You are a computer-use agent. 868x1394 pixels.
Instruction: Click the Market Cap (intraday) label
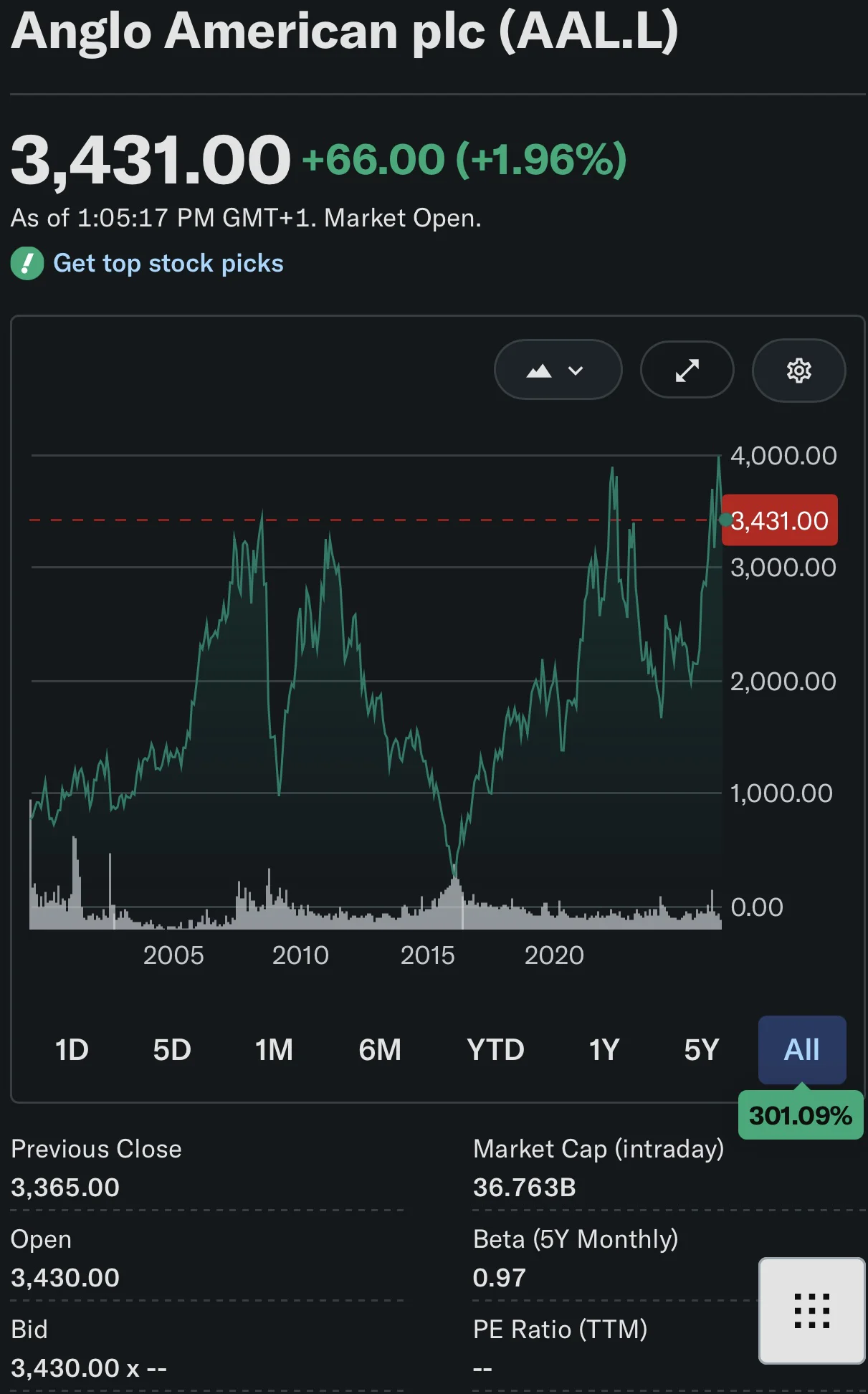tap(598, 1149)
